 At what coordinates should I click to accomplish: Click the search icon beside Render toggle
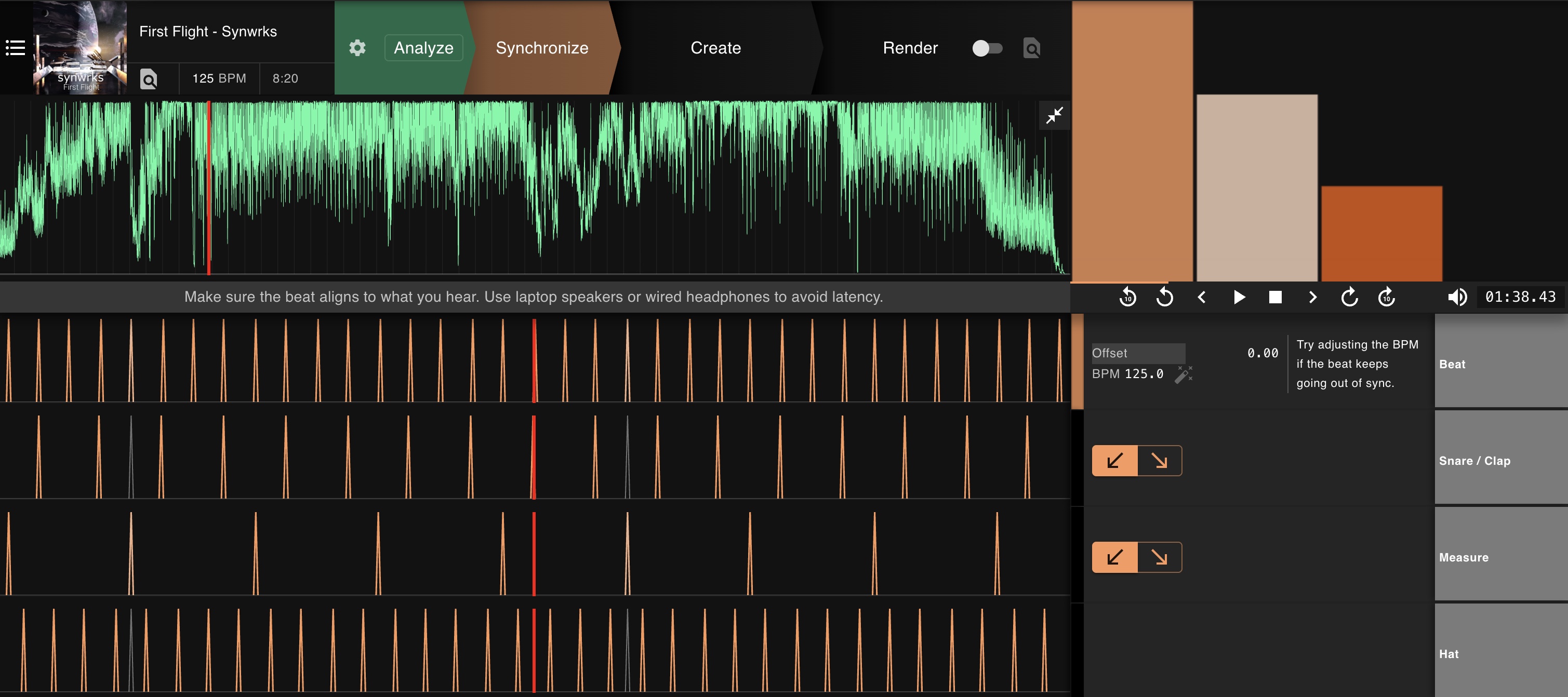click(x=1032, y=47)
